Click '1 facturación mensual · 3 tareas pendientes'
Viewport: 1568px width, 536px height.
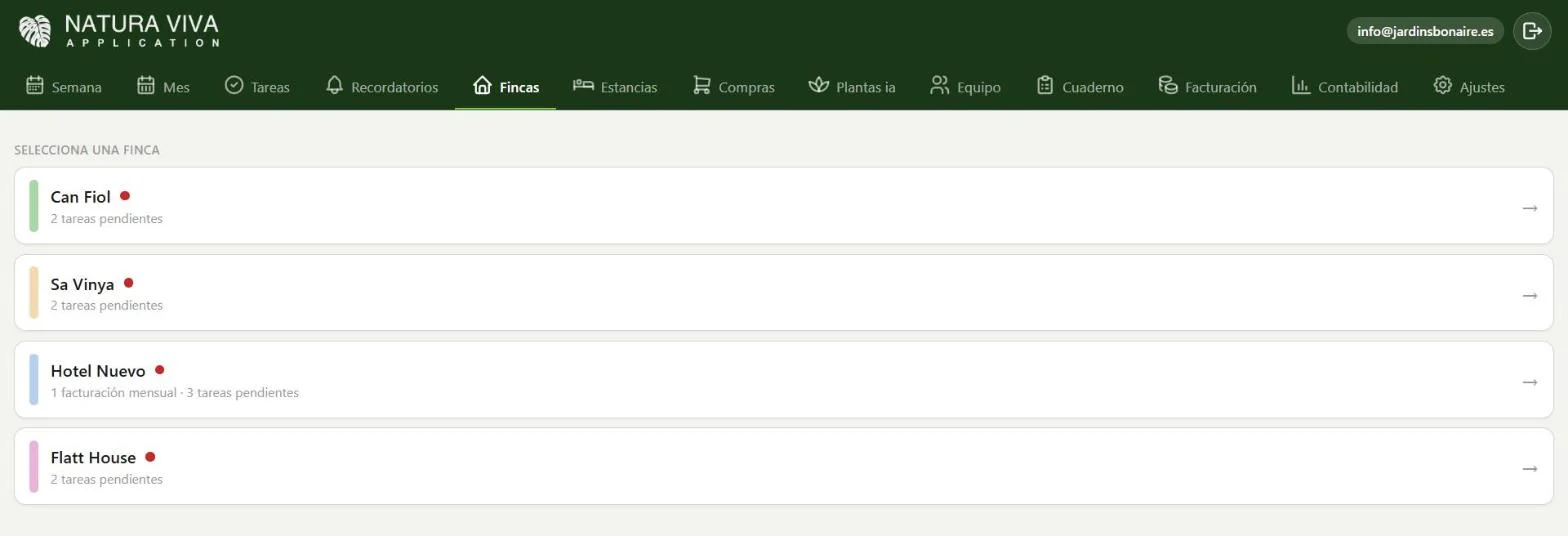(175, 392)
